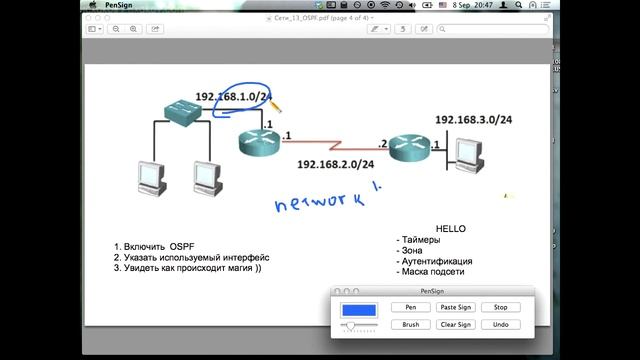
Task: Click the computer in the 192.168.3.0/24 network
Action: [470, 156]
